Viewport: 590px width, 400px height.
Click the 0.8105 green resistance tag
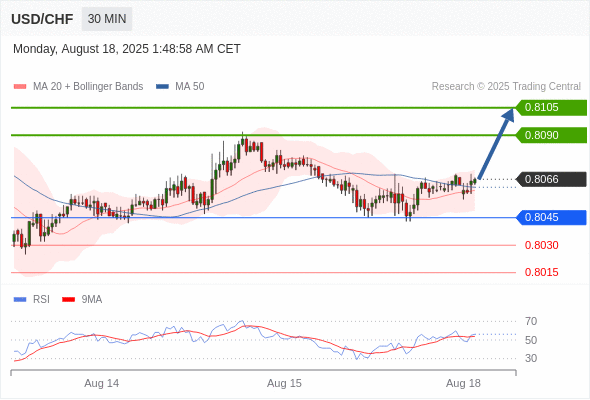[x=551, y=108]
